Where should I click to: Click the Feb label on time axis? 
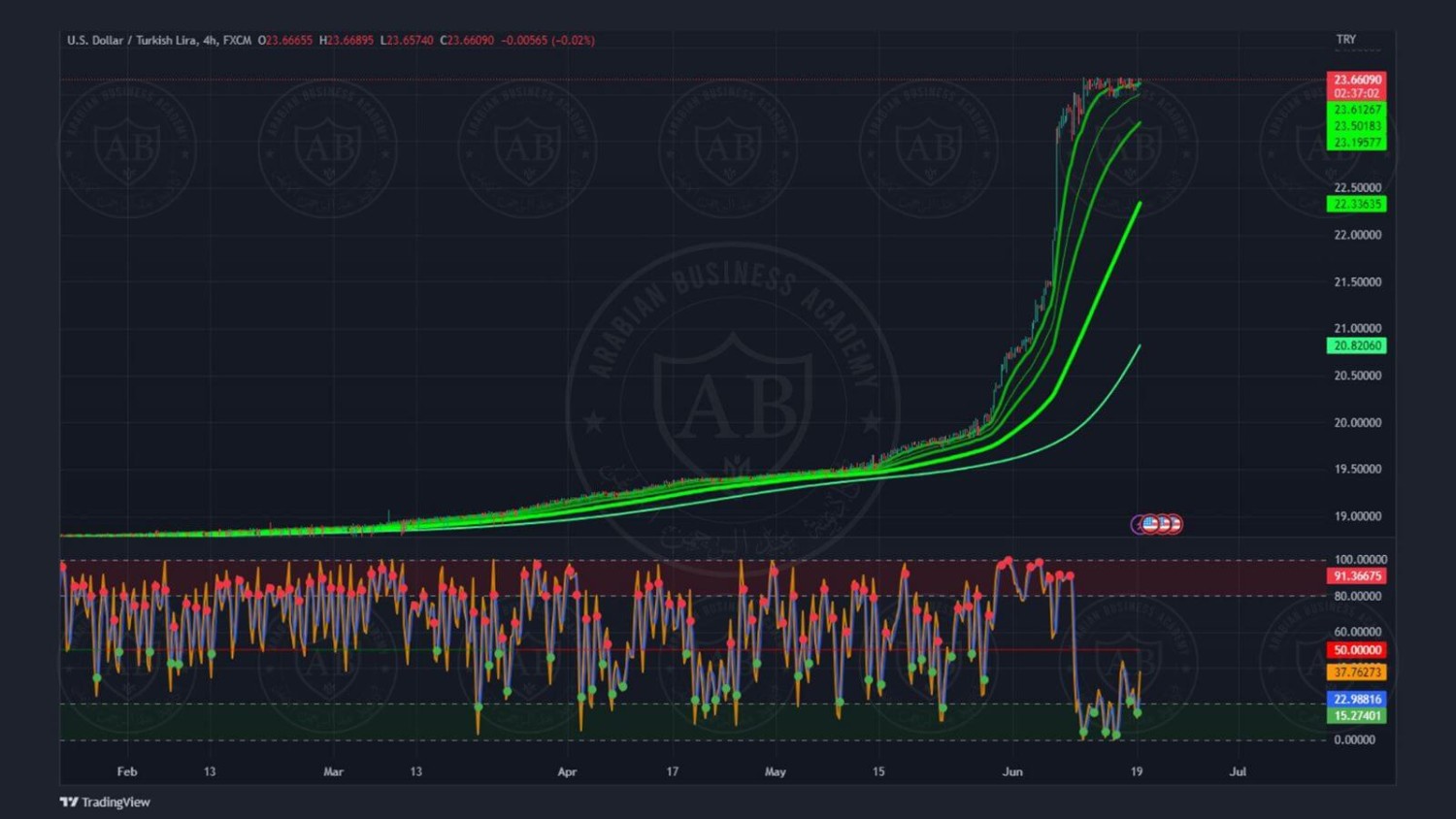click(127, 772)
